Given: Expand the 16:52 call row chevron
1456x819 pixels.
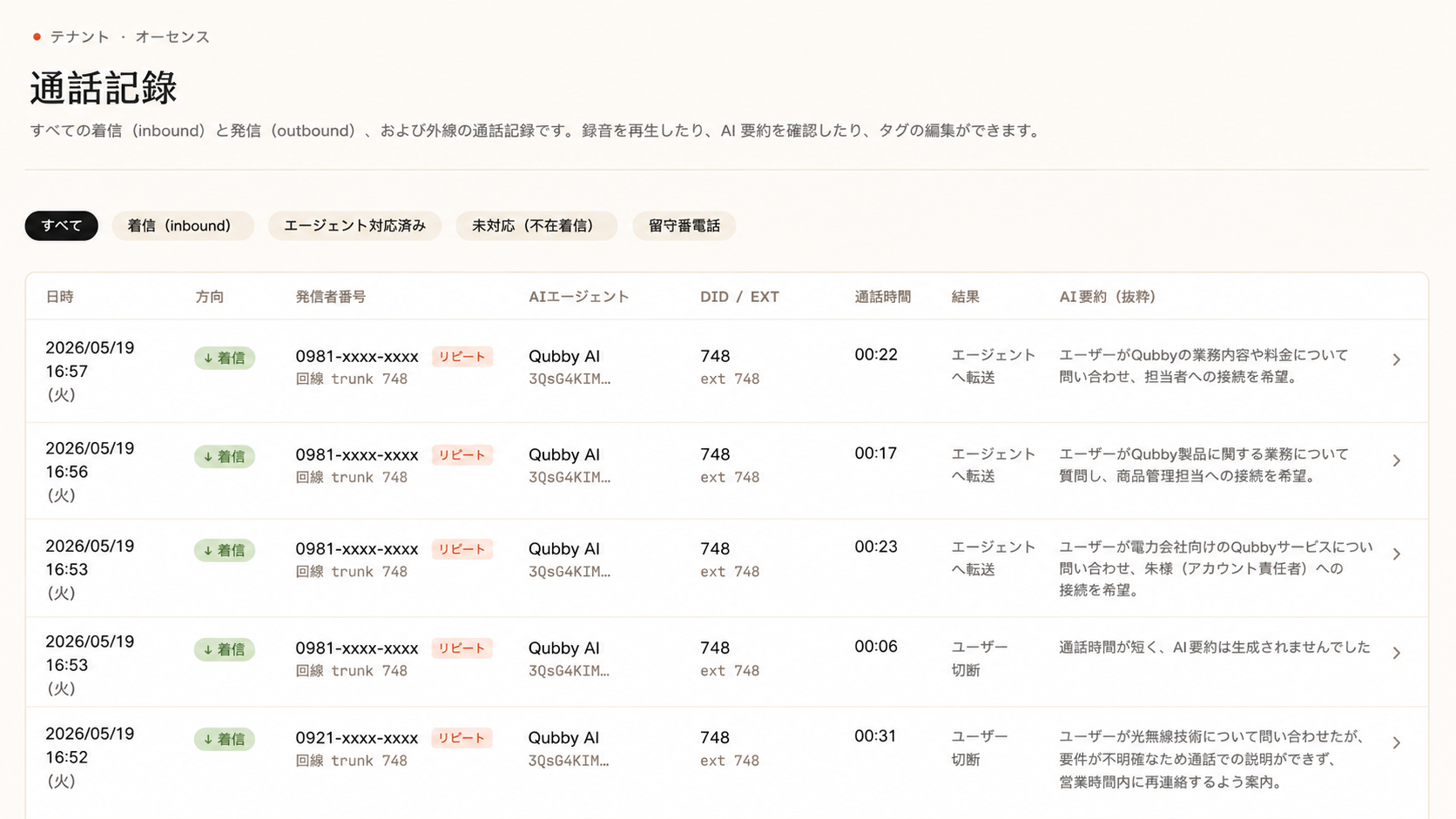Looking at the screenshot, I should click(1396, 743).
